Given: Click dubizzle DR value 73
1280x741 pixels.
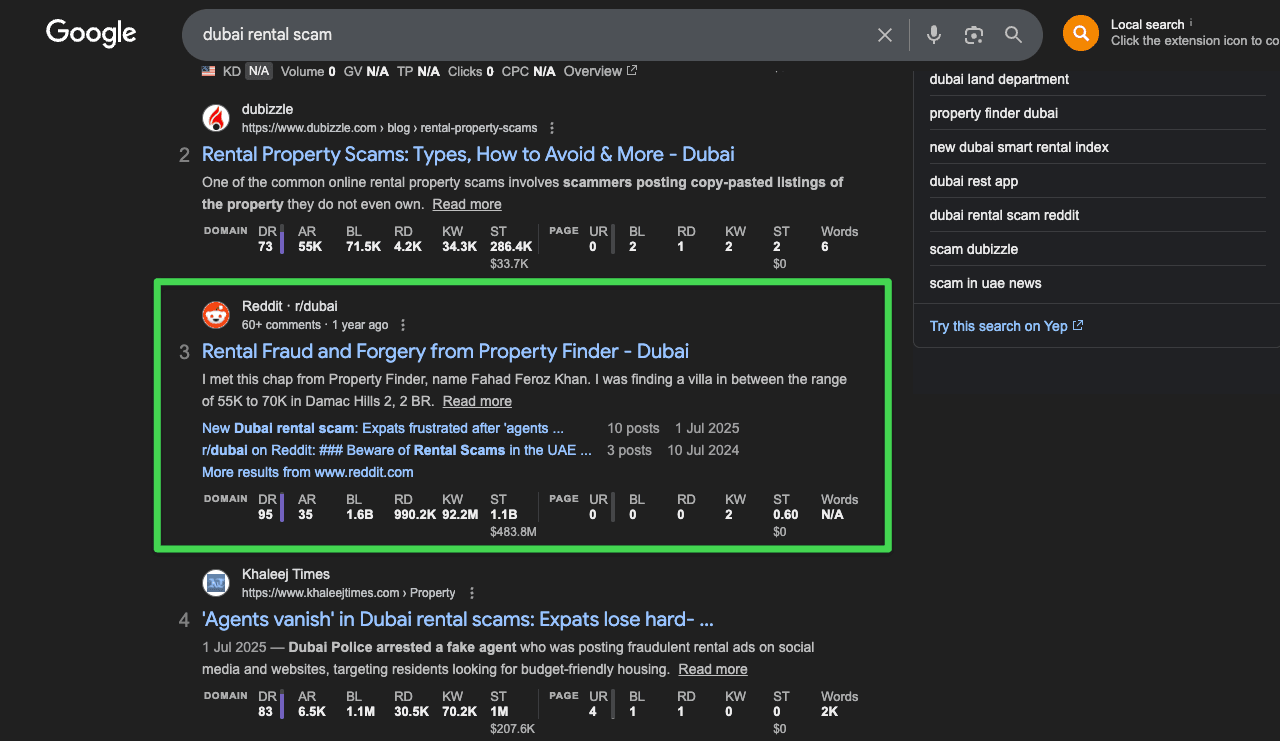Looking at the screenshot, I should point(265,247).
